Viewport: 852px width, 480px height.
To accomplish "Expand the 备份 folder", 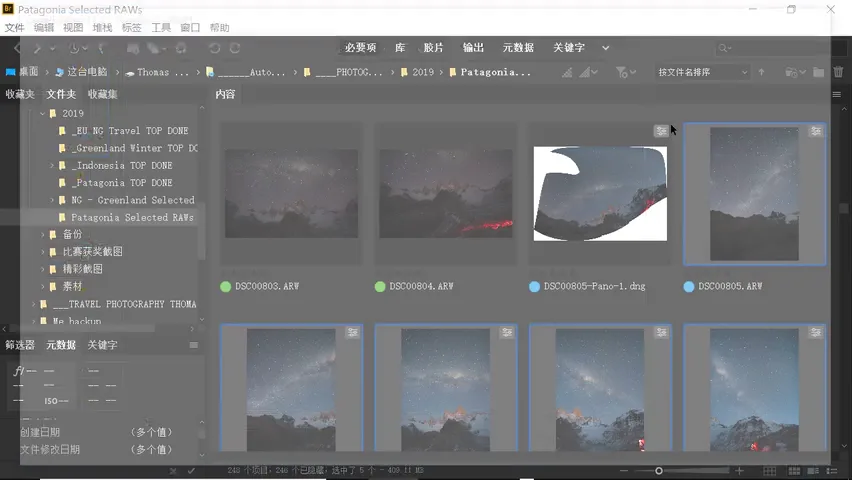I will point(42,235).
